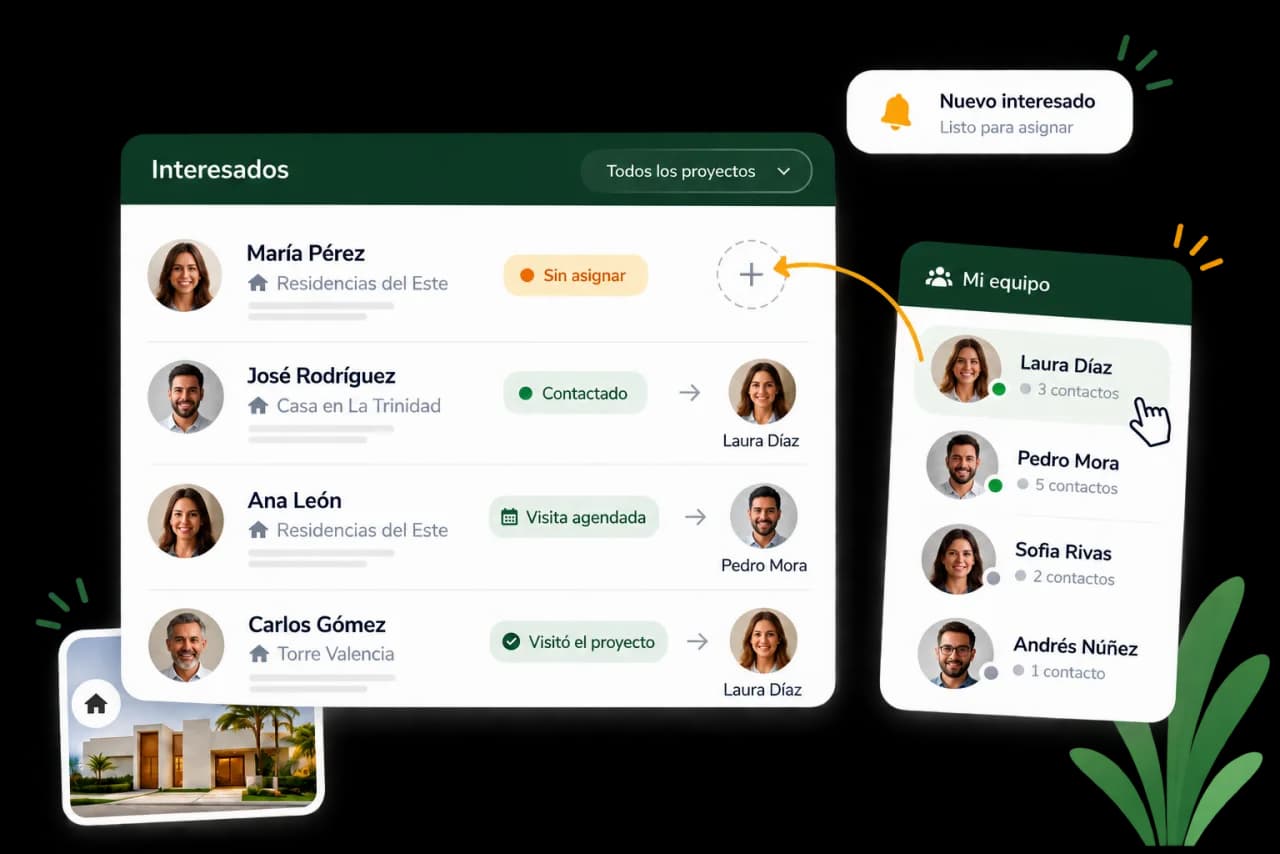
Task: Click the 5 contactos text under Pedro Mora
Action: click(1076, 486)
